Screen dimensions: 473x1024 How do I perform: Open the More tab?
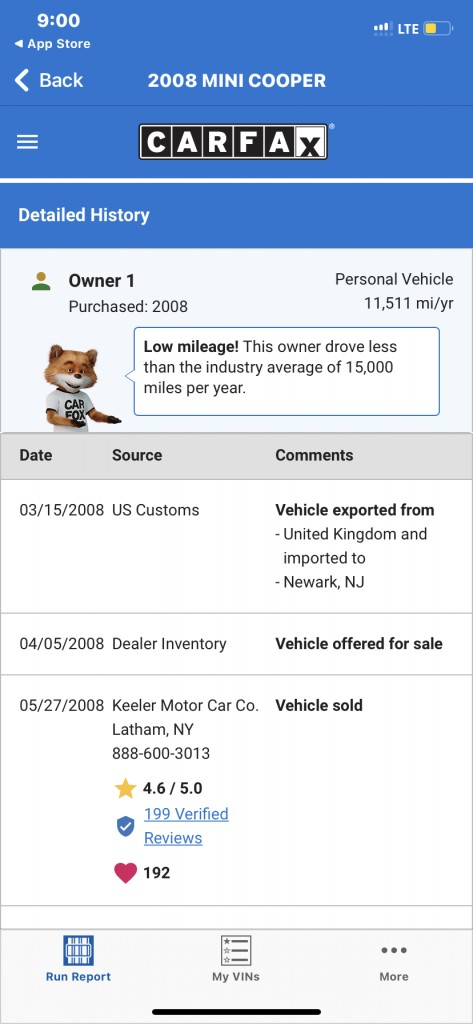point(394,962)
